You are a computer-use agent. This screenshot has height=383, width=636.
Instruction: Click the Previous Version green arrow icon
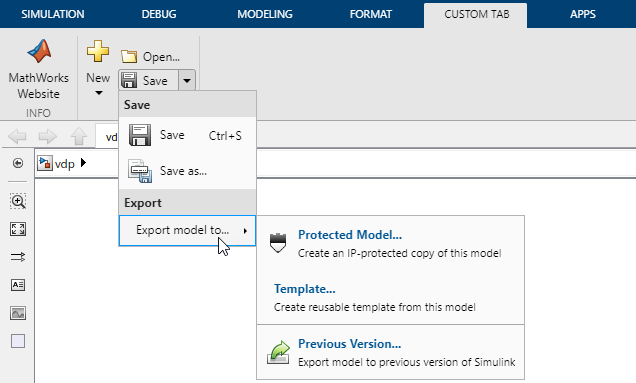click(x=278, y=352)
